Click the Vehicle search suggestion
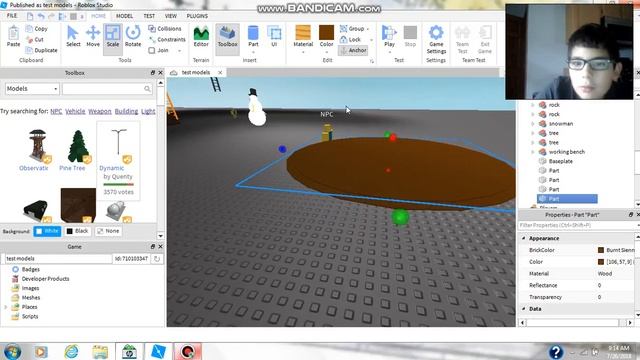Viewport: 640px width, 360px height. (75, 111)
